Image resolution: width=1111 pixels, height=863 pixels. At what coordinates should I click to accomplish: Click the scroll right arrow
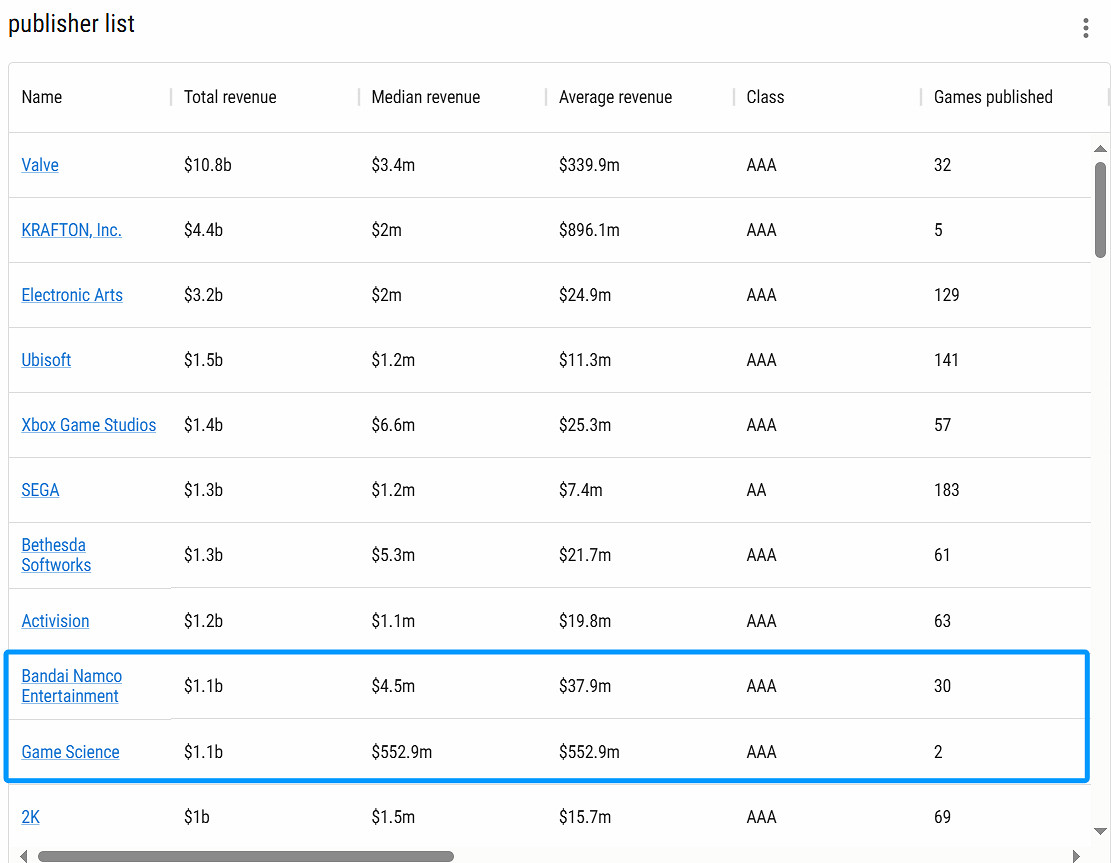pos(1076,856)
